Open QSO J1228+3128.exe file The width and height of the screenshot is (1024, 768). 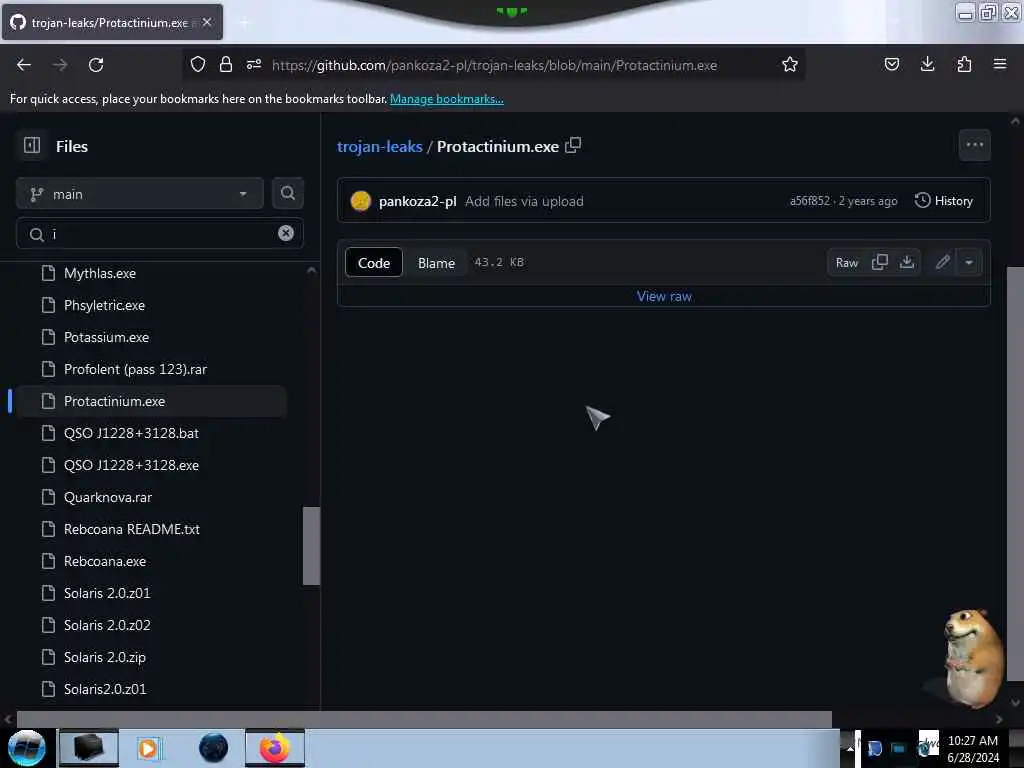131,465
